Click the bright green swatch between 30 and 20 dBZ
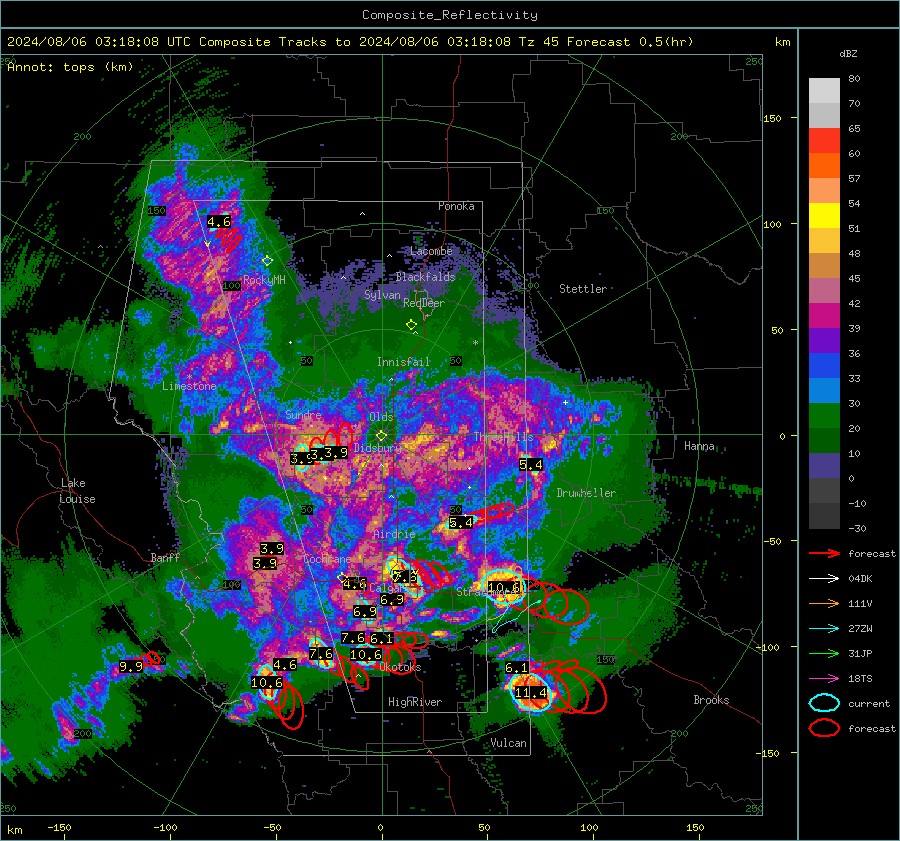 tap(824, 416)
